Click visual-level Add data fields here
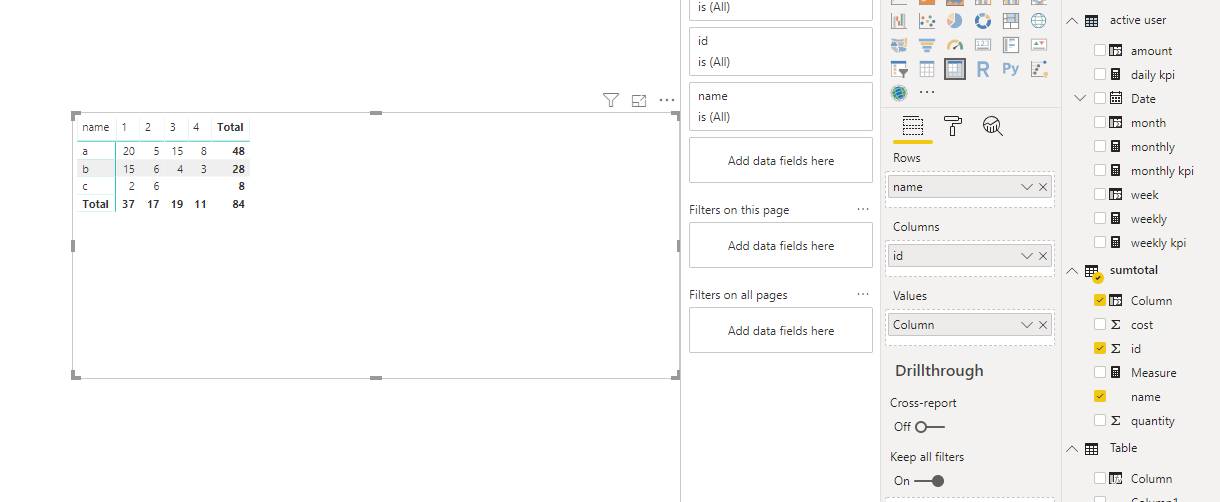 point(781,160)
